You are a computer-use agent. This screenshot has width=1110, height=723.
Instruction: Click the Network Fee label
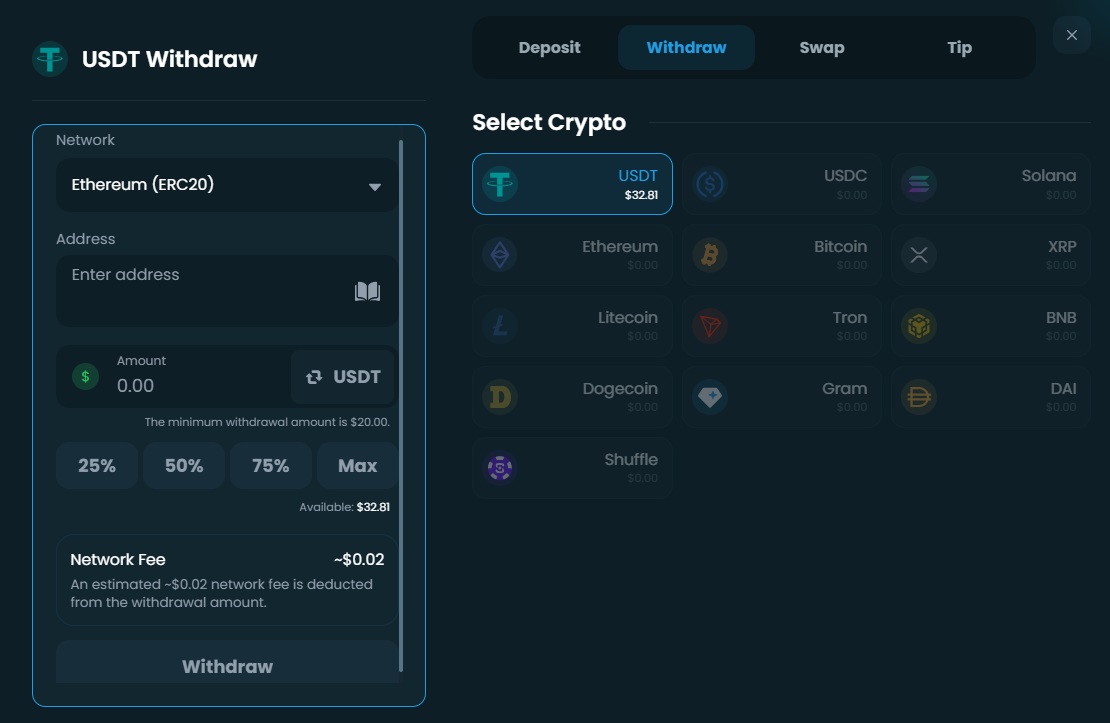click(118, 559)
